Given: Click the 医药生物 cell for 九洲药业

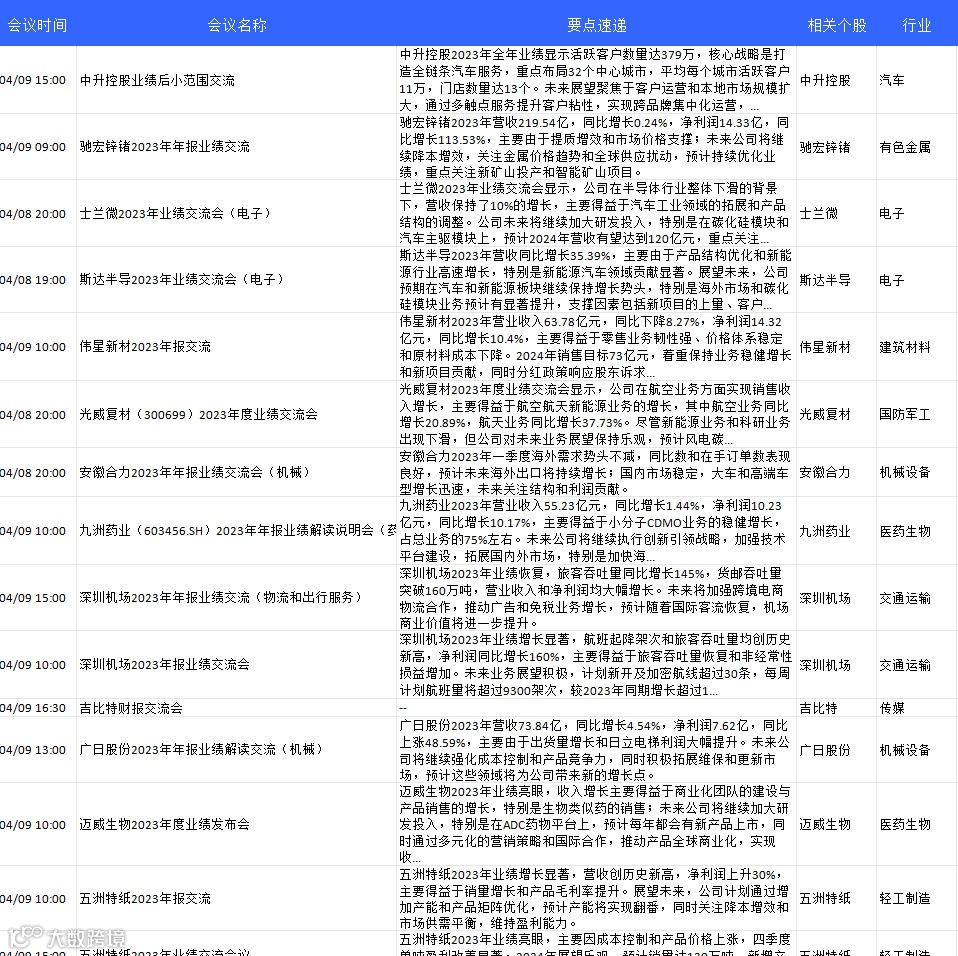Looking at the screenshot, I should pos(905,531).
